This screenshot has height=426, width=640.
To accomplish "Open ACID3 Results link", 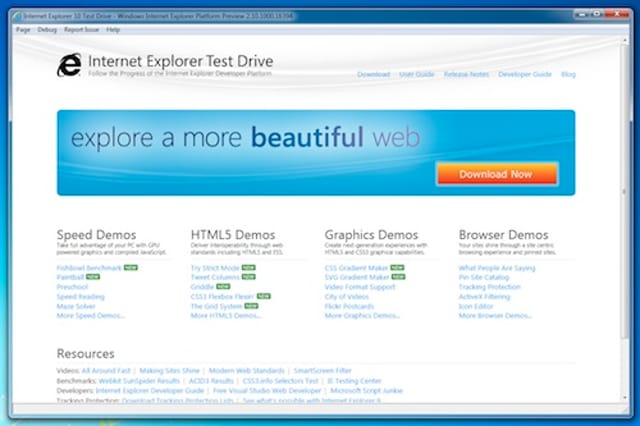I will point(211,381).
